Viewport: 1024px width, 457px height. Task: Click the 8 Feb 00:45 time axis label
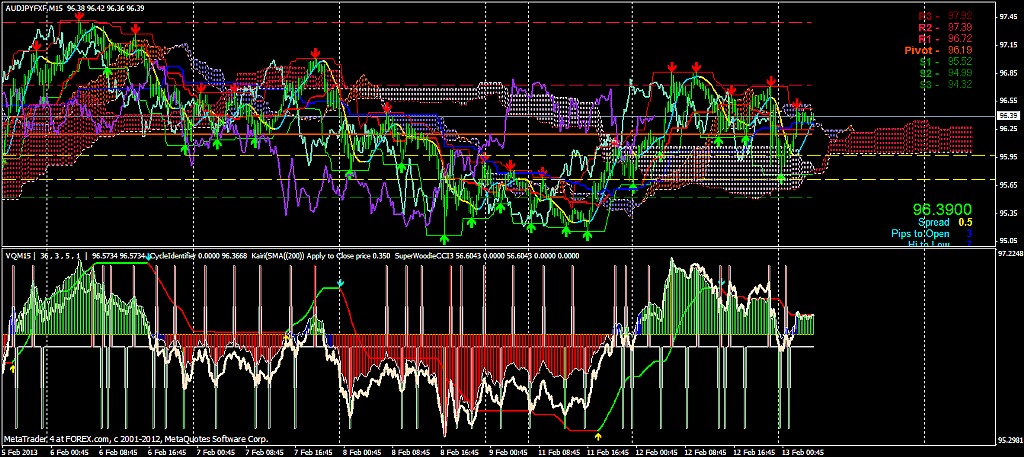click(x=362, y=452)
